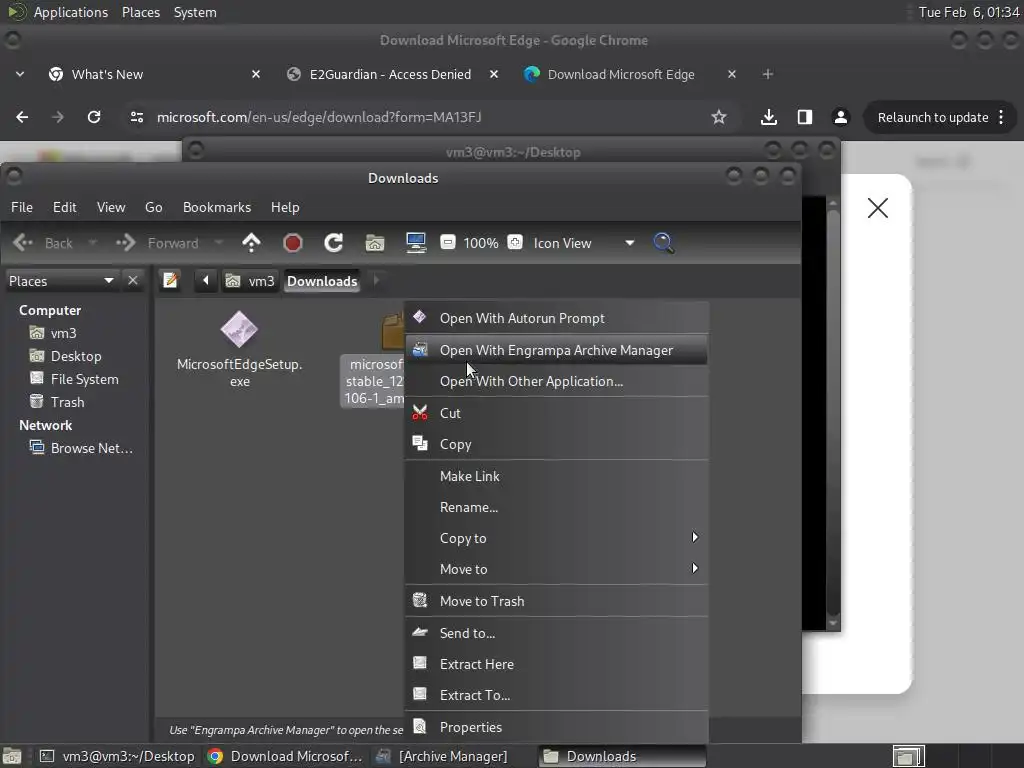Image resolution: width=1024 pixels, height=768 pixels.
Task: Click Chrome address bar URL
Action: tap(319, 118)
